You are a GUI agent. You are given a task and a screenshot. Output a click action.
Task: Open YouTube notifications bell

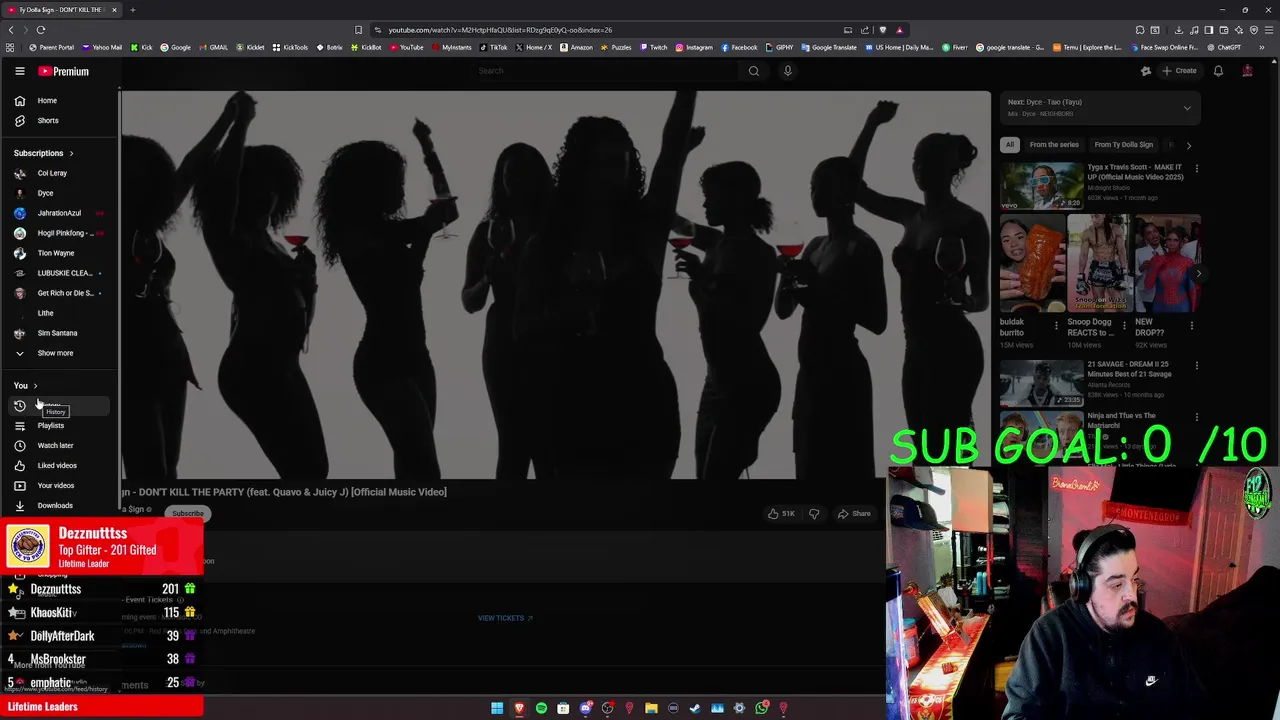point(1218,71)
